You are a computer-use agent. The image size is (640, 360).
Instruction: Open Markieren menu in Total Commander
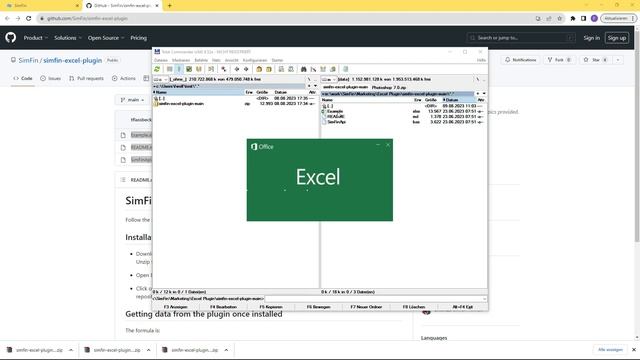point(181,60)
